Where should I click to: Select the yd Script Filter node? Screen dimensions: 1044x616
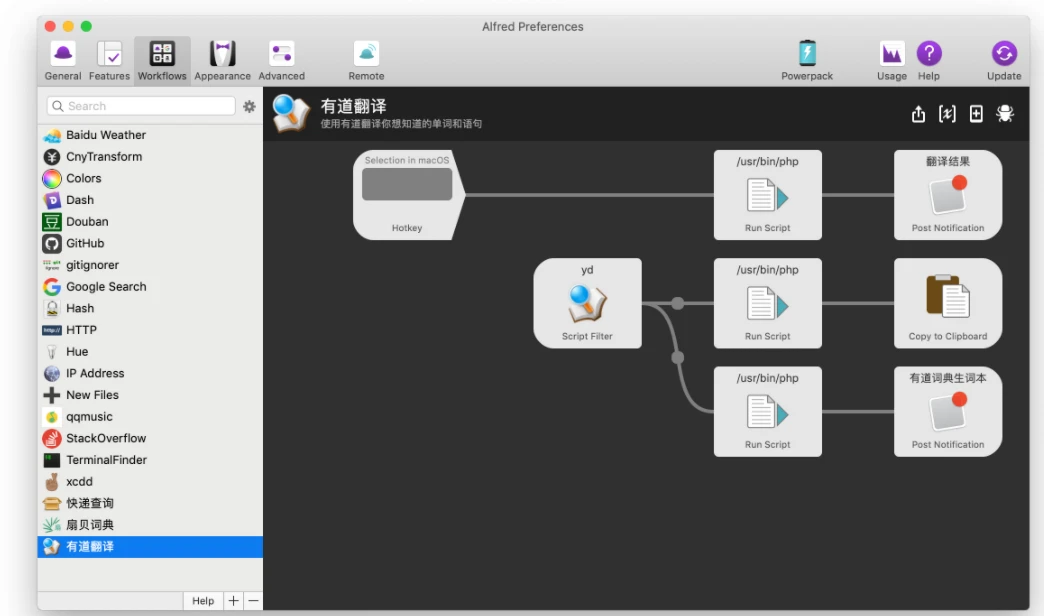point(587,303)
